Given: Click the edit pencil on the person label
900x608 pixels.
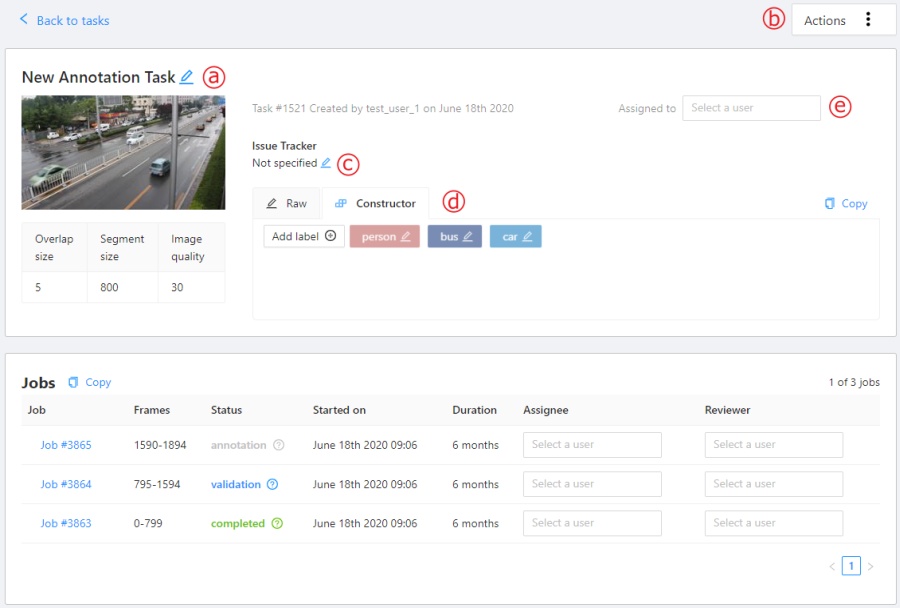Looking at the screenshot, I should click(405, 237).
